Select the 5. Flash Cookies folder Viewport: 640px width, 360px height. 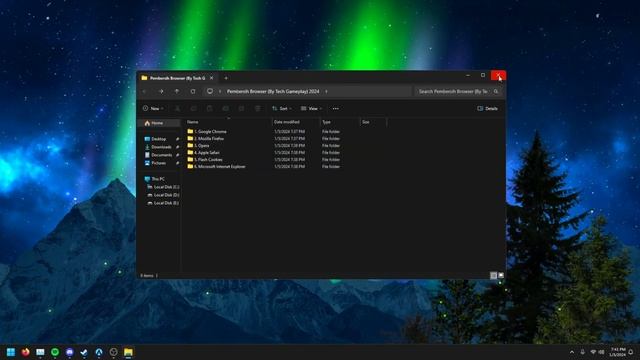tap(205, 160)
